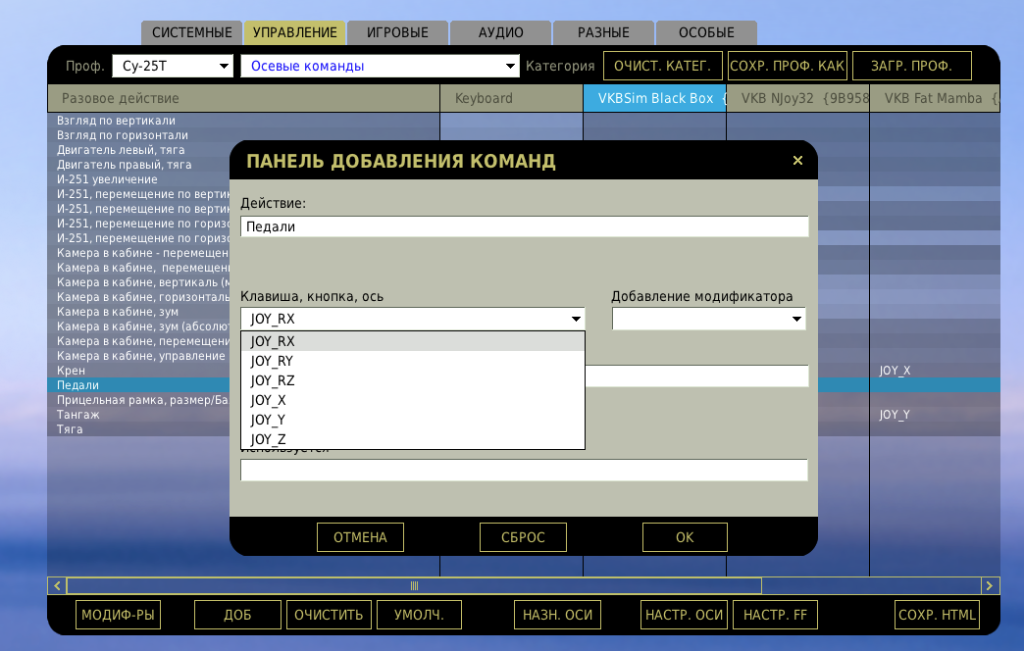Screen dimensions: 1024x651
Task: Click the Действие text field containing Педали
Action: tap(524, 227)
